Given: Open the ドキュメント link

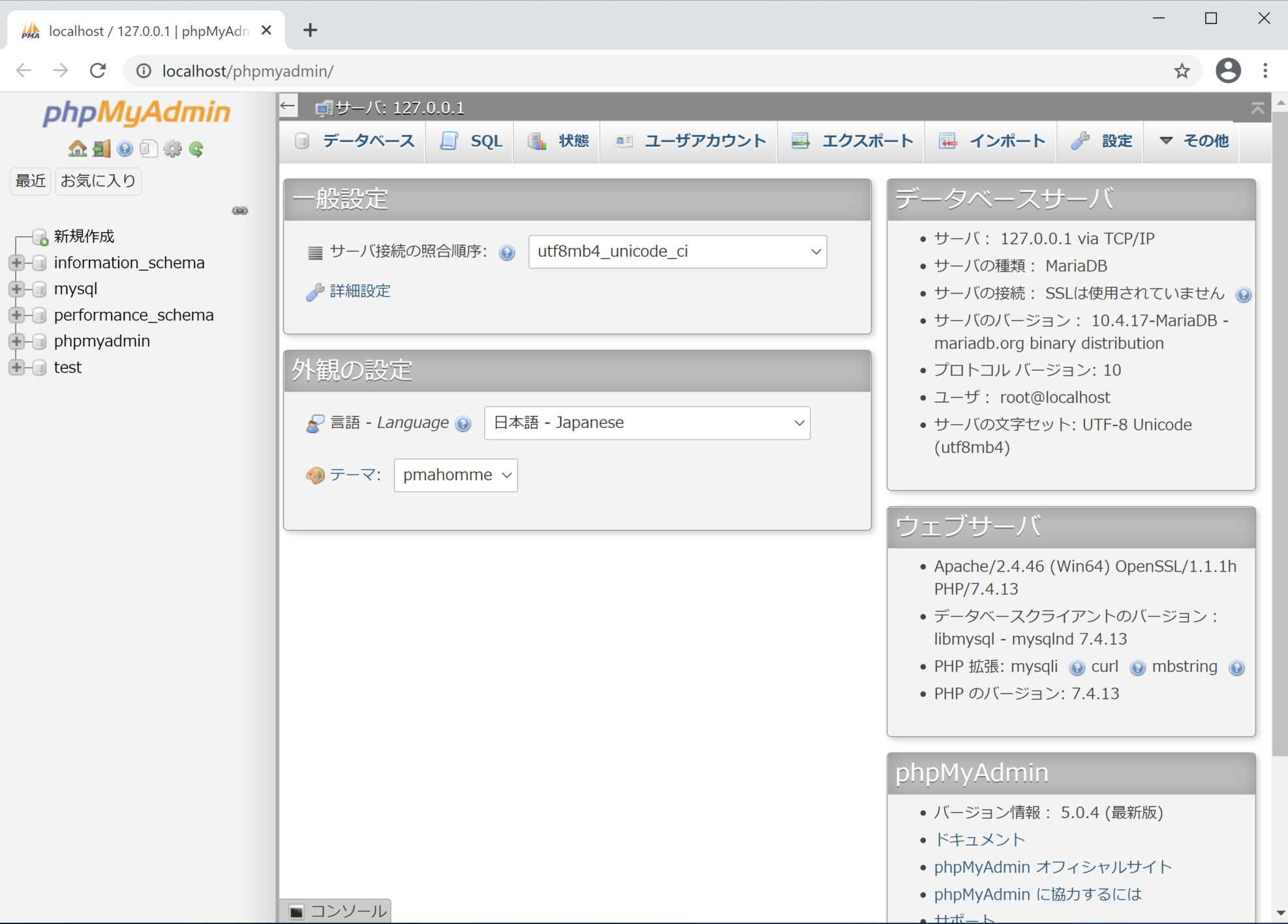Looking at the screenshot, I should click(979, 840).
